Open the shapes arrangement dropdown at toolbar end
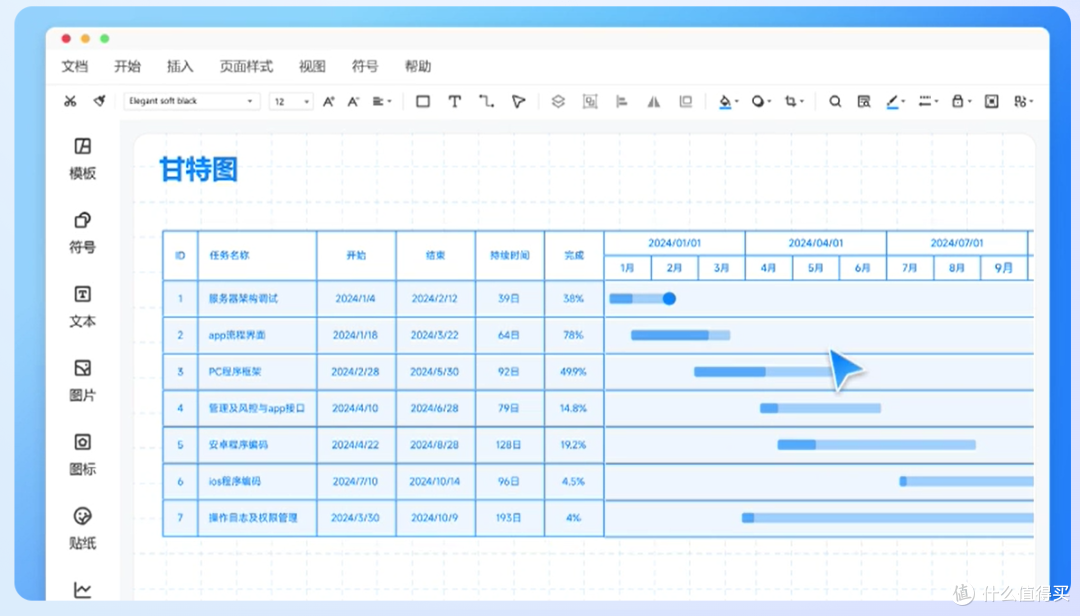The width and height of the screenshot is (1080, 616). coord(1024,101)
